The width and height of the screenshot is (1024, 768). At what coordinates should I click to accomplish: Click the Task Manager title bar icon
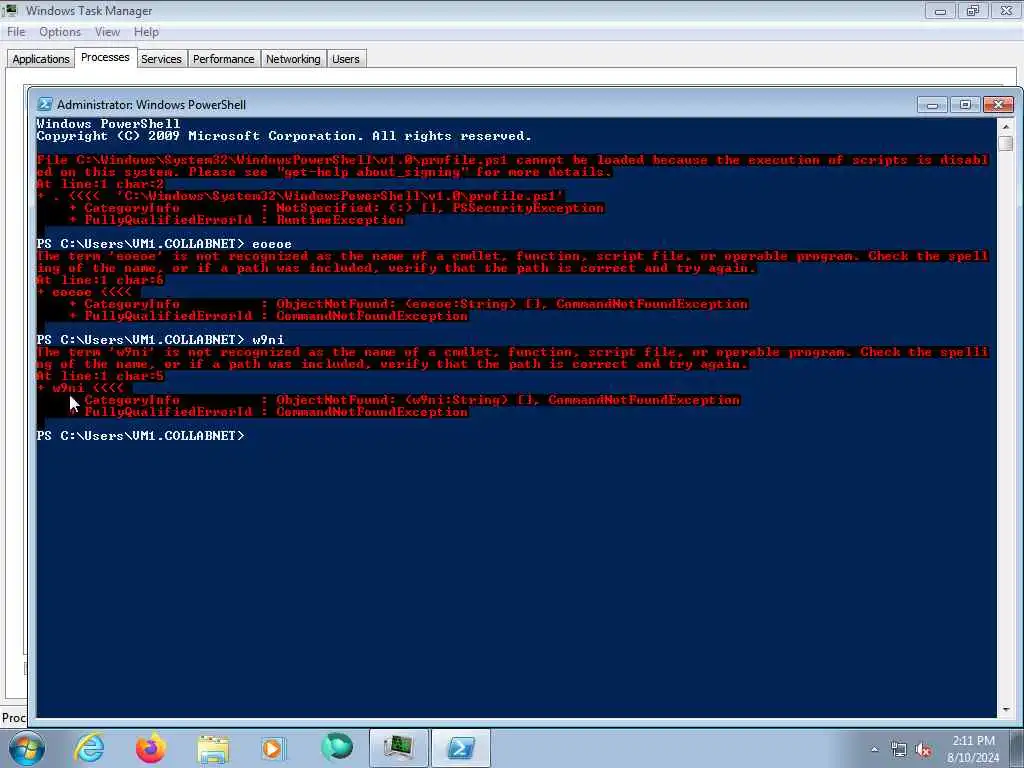tap(10, 10)
